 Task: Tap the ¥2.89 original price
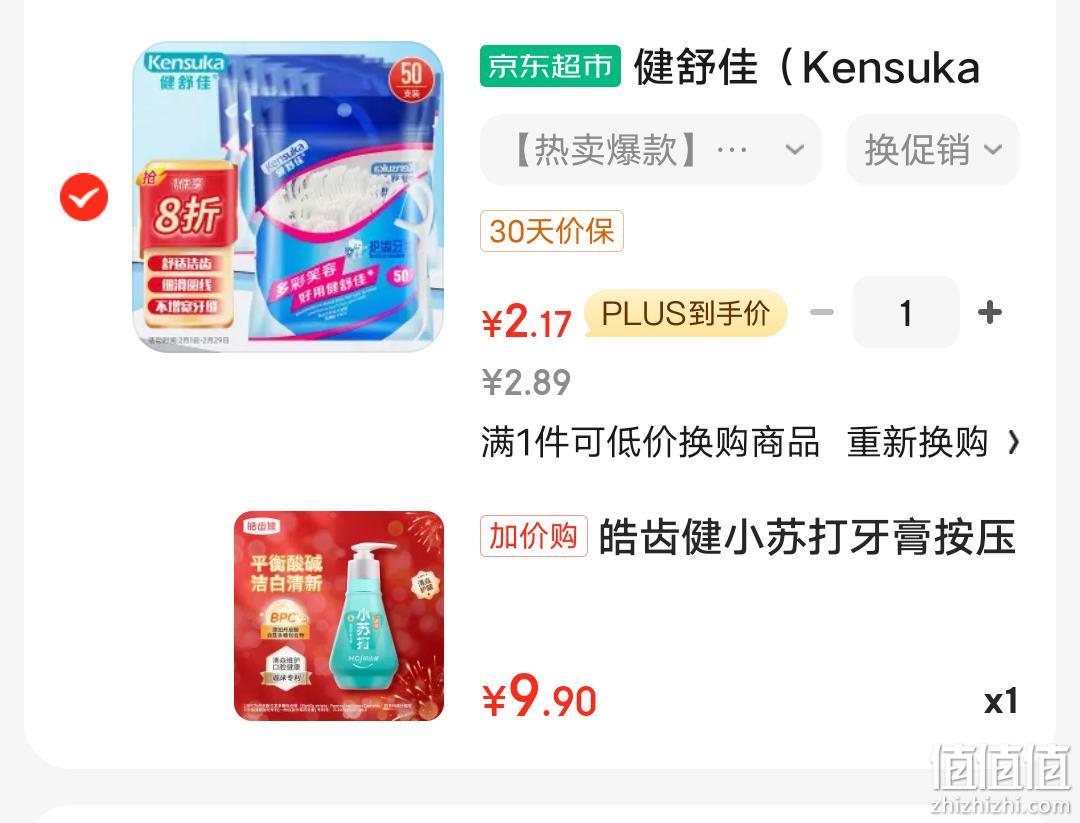point(526,382)
